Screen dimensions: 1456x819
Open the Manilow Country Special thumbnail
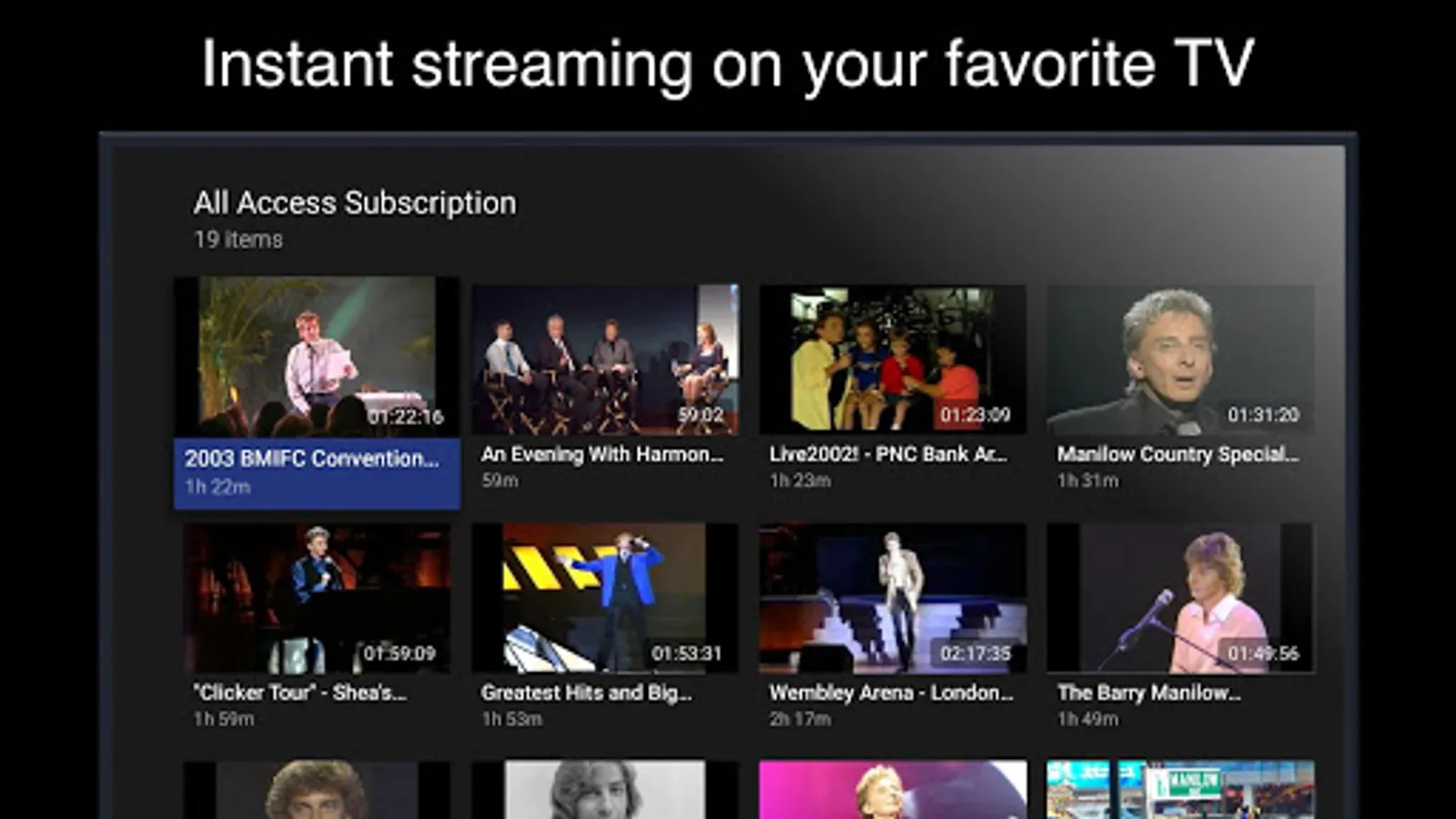coord(1180,359)
